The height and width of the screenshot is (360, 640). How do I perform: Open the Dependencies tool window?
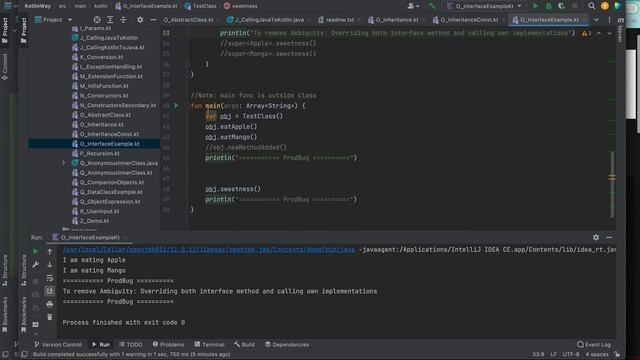[x=287, y=344]
